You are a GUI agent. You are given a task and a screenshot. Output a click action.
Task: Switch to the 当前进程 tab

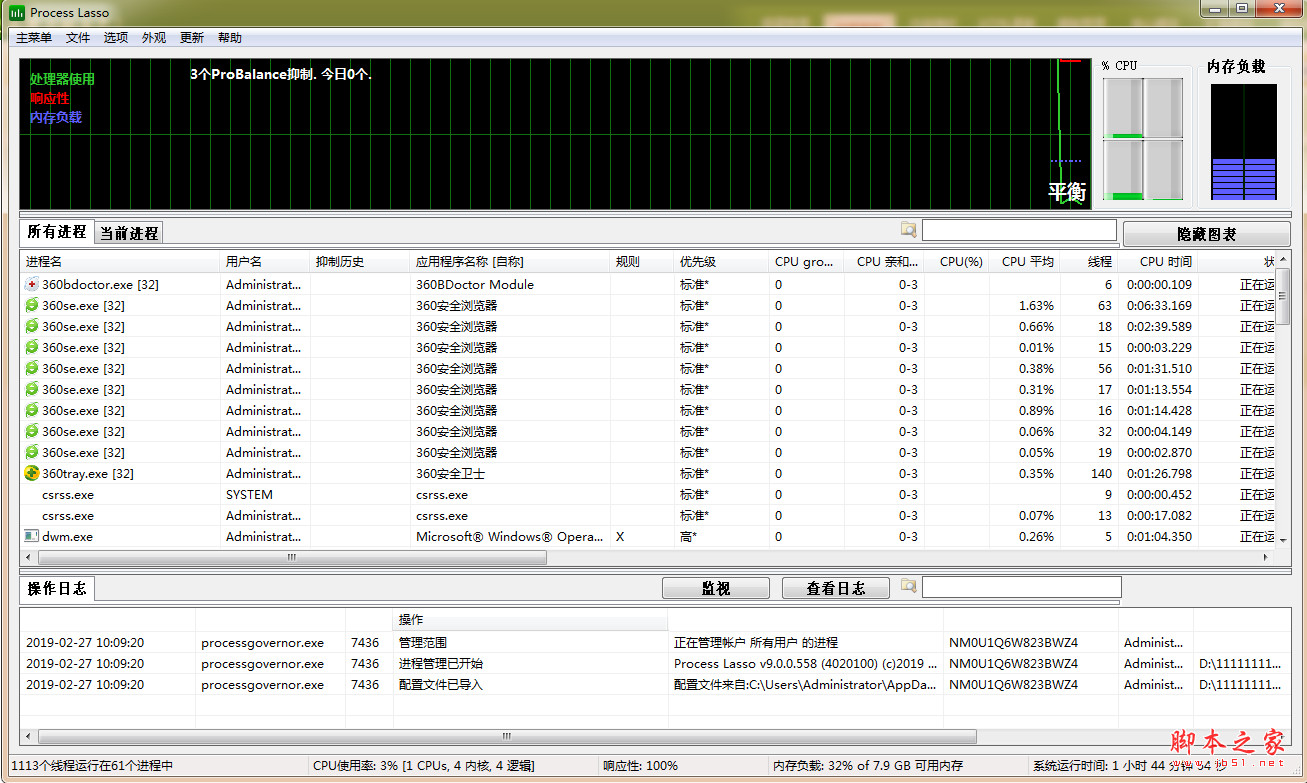[x=129, y=233]
